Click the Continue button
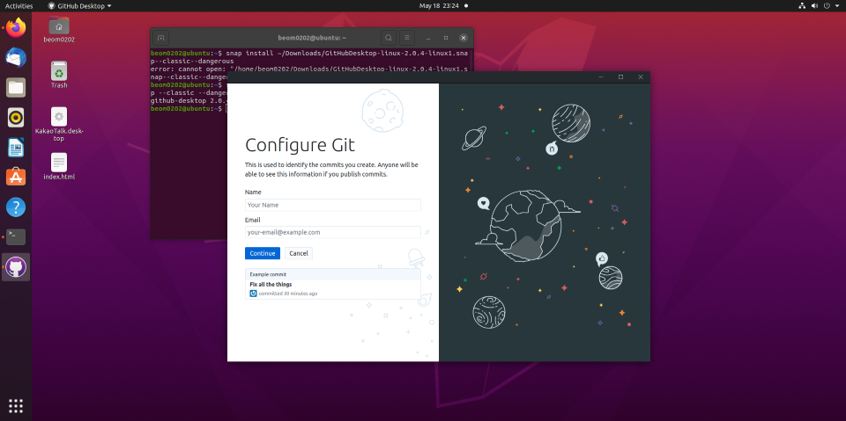Viewport: 846px width, 421px height. coord(262,253)
